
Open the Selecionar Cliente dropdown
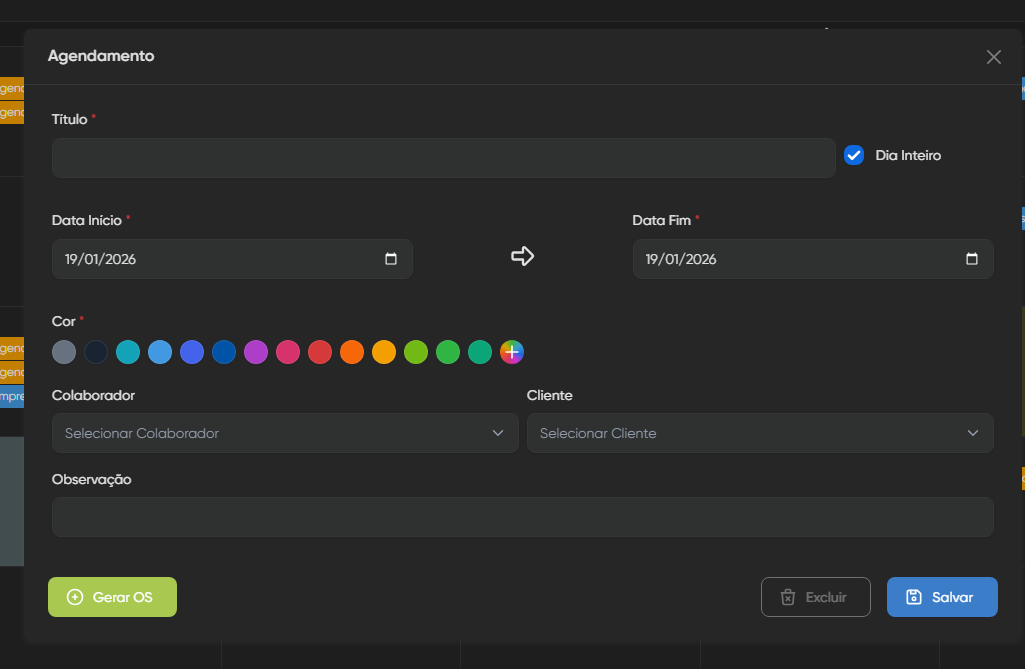(x=759, y=433)
